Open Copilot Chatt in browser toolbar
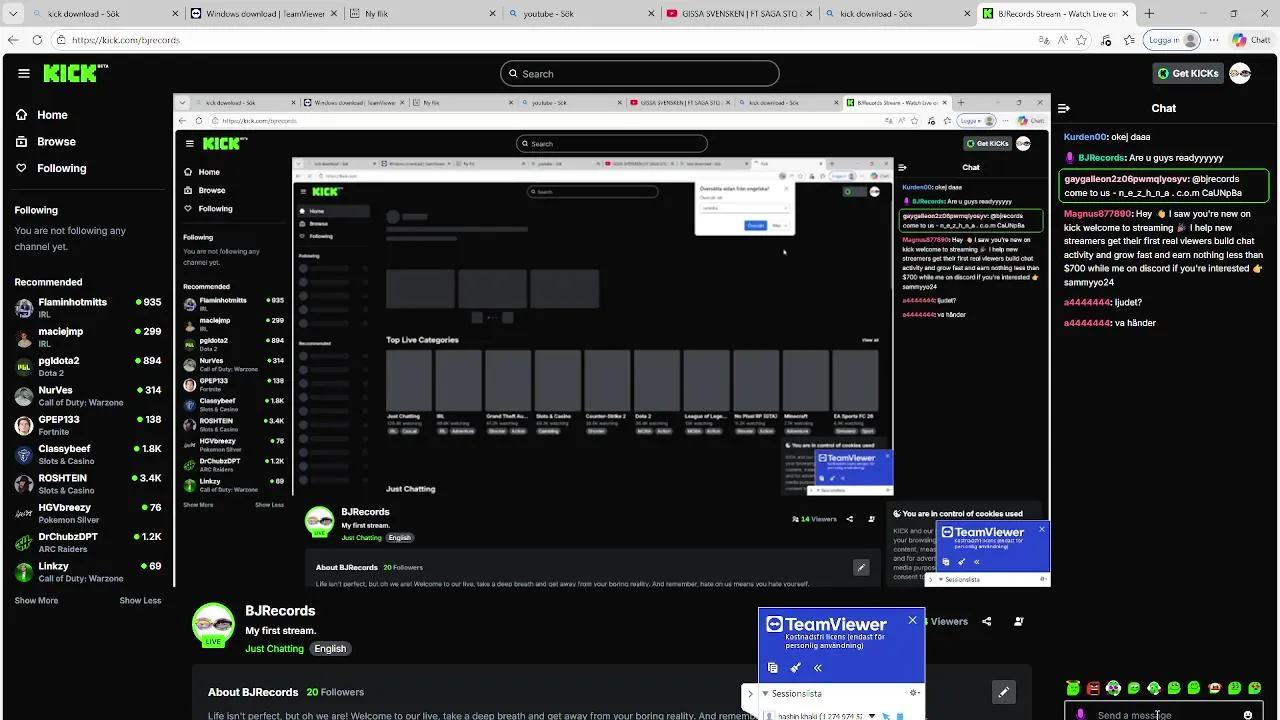Viewport: 1280px width, 720px height. (x=1250, y=40)
